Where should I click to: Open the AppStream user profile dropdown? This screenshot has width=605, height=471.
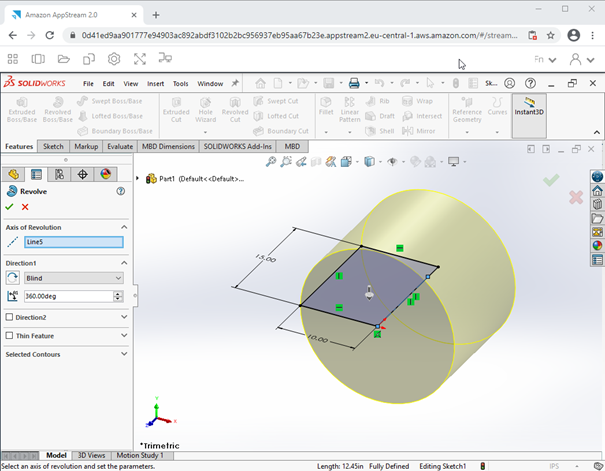pyautogui.click(x=582, y=59)
